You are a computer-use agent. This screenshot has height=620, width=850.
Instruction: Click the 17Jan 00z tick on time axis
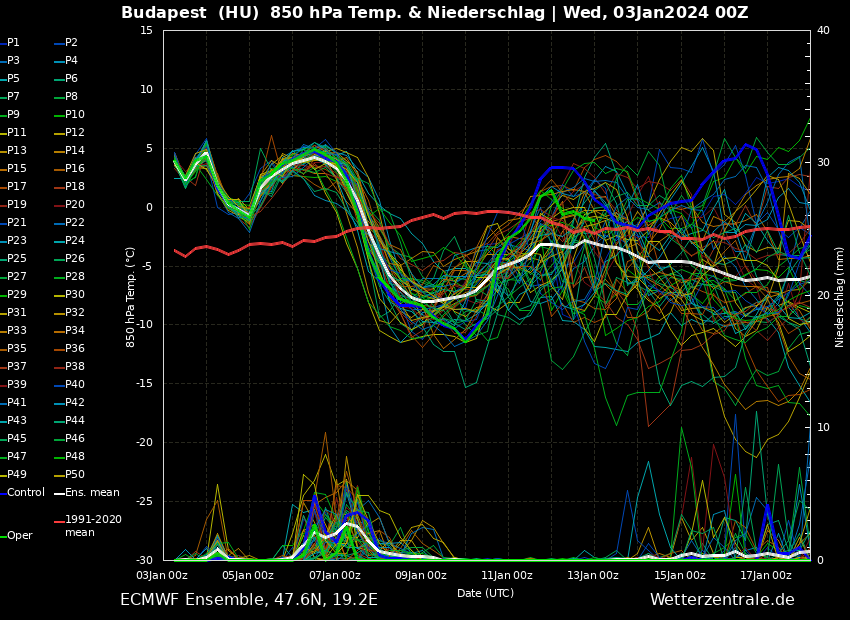(x=766, y=575)
